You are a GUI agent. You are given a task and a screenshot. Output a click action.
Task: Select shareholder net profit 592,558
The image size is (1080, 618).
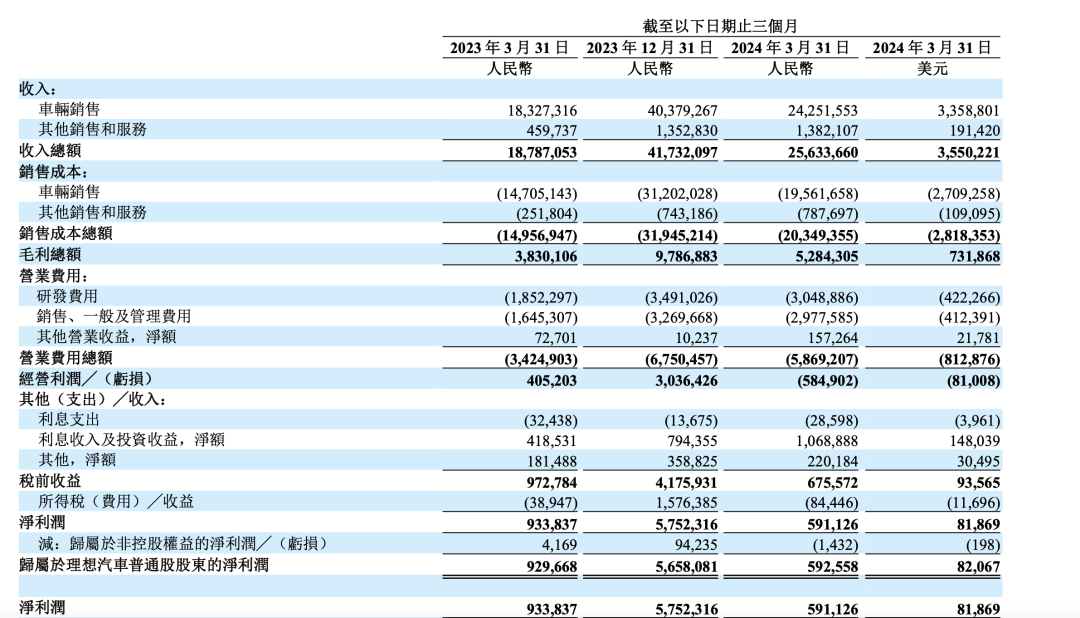[833, 567]
